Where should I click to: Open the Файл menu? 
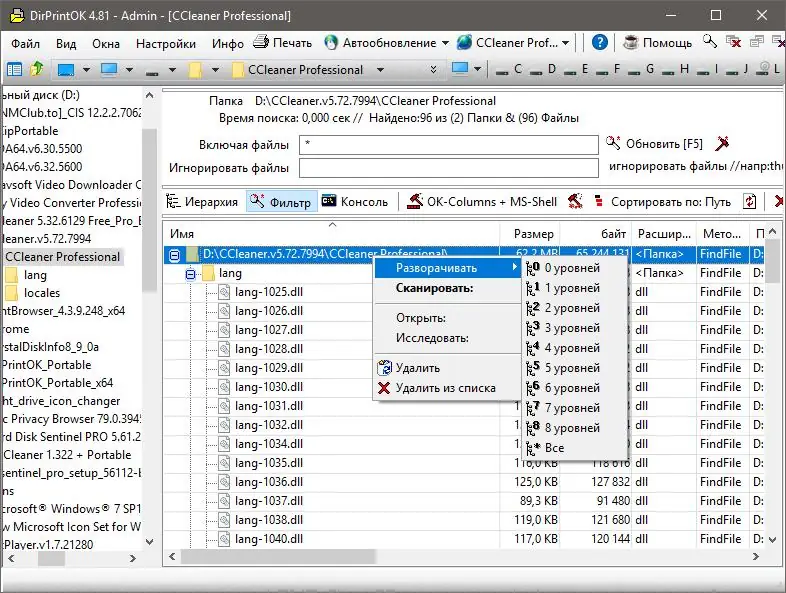click(25, 44)
